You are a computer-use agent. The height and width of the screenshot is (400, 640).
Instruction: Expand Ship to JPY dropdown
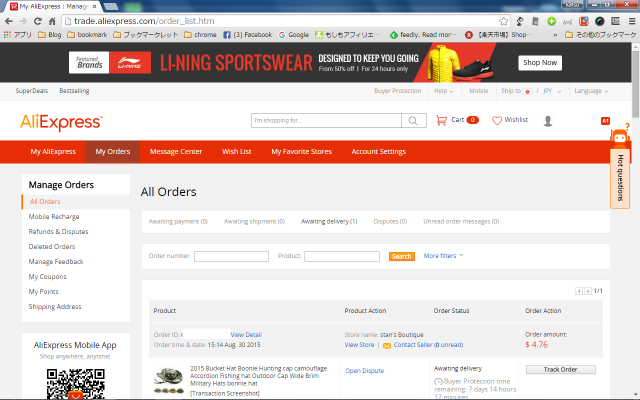point(531,91)
